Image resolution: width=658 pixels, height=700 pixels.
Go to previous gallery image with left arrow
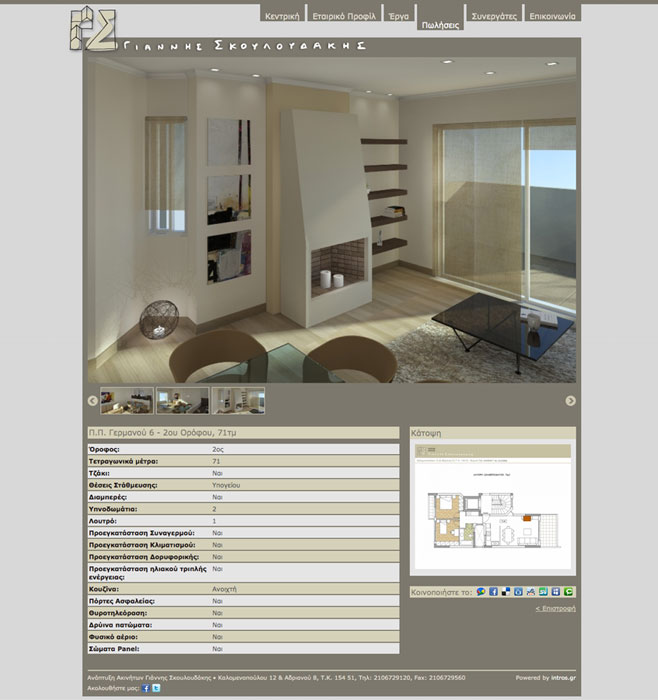[93, 401]
